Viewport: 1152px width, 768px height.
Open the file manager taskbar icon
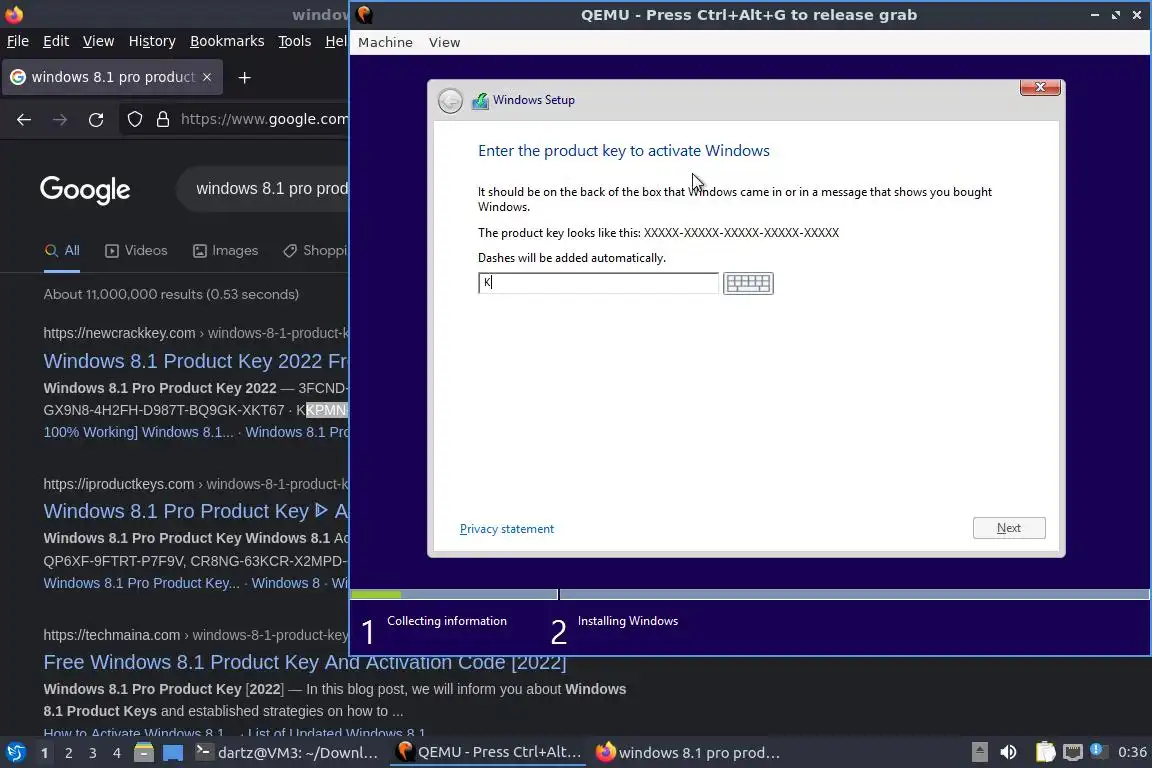(144, 753)
